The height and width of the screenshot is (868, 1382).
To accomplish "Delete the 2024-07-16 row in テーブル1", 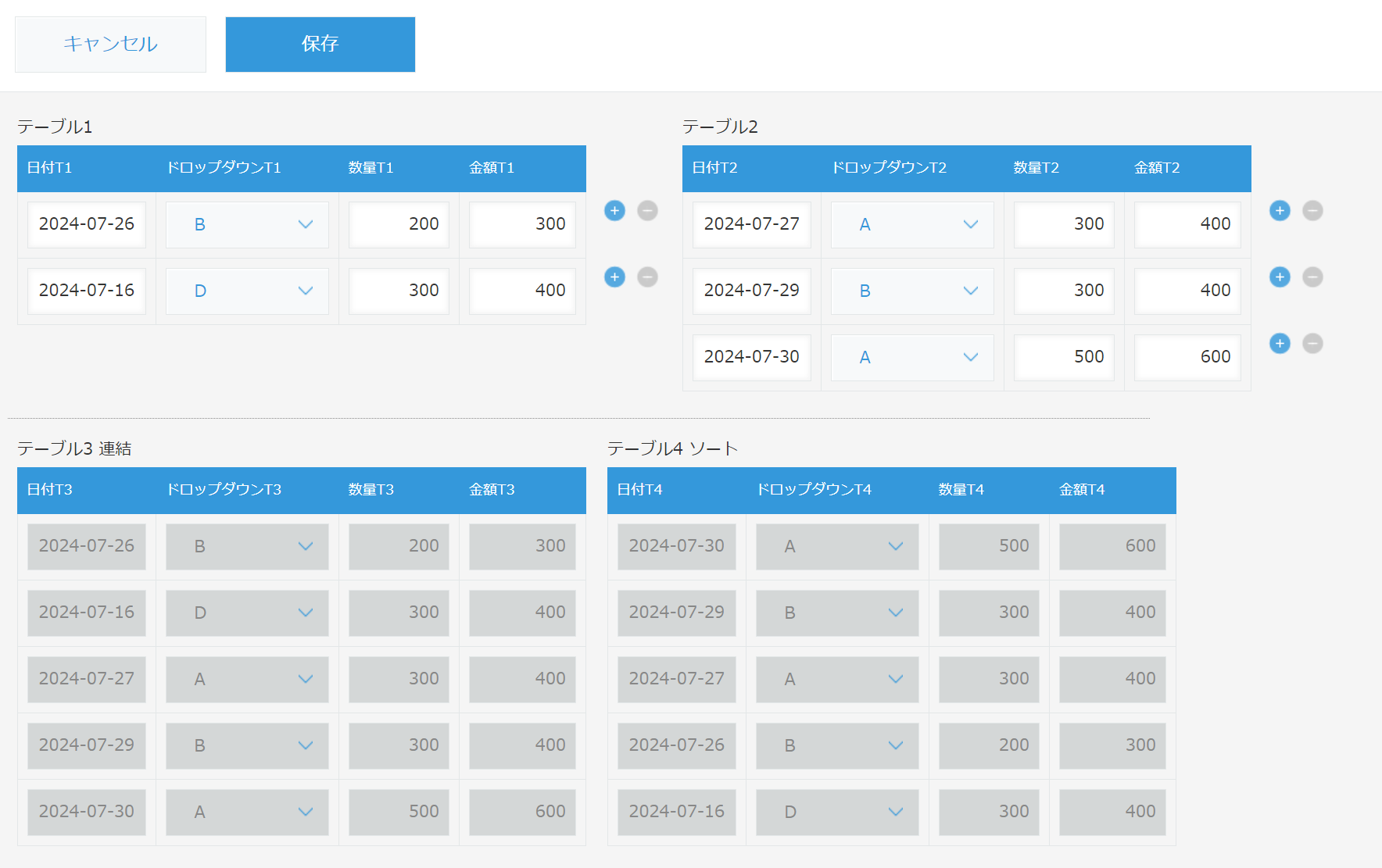I will [647, 277].
